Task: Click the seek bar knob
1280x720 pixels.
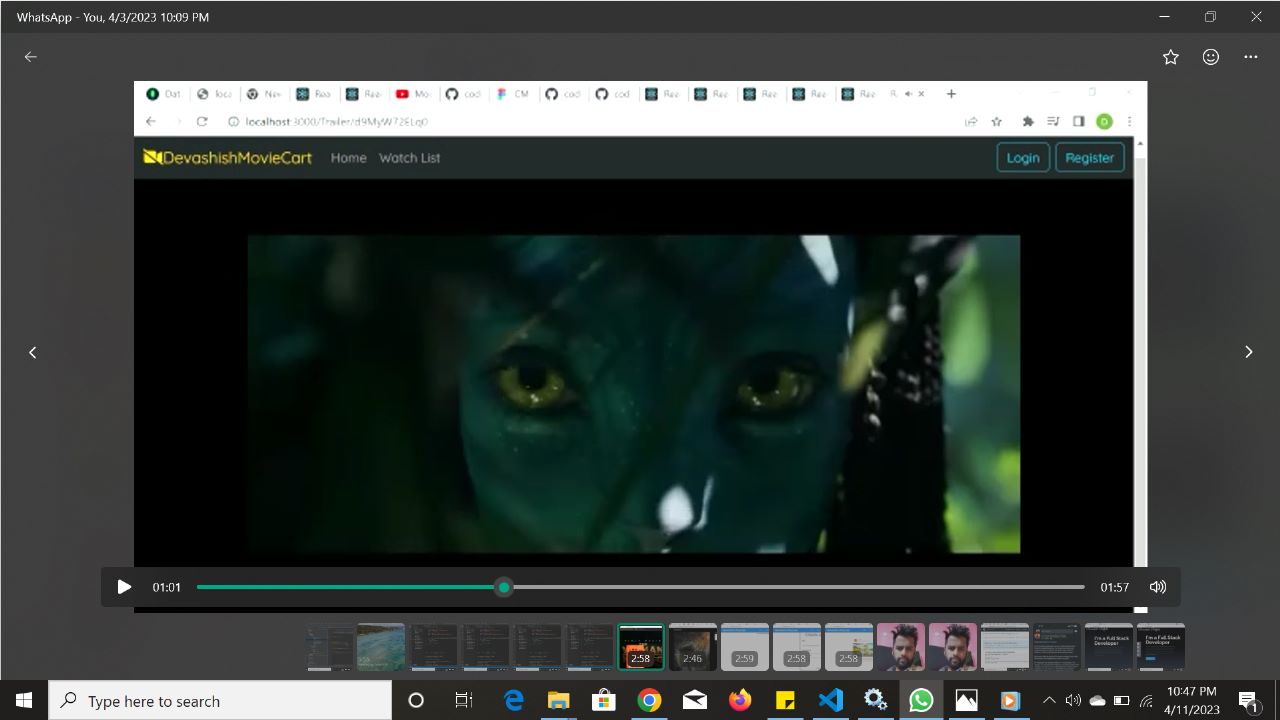Action: (504, 587)
